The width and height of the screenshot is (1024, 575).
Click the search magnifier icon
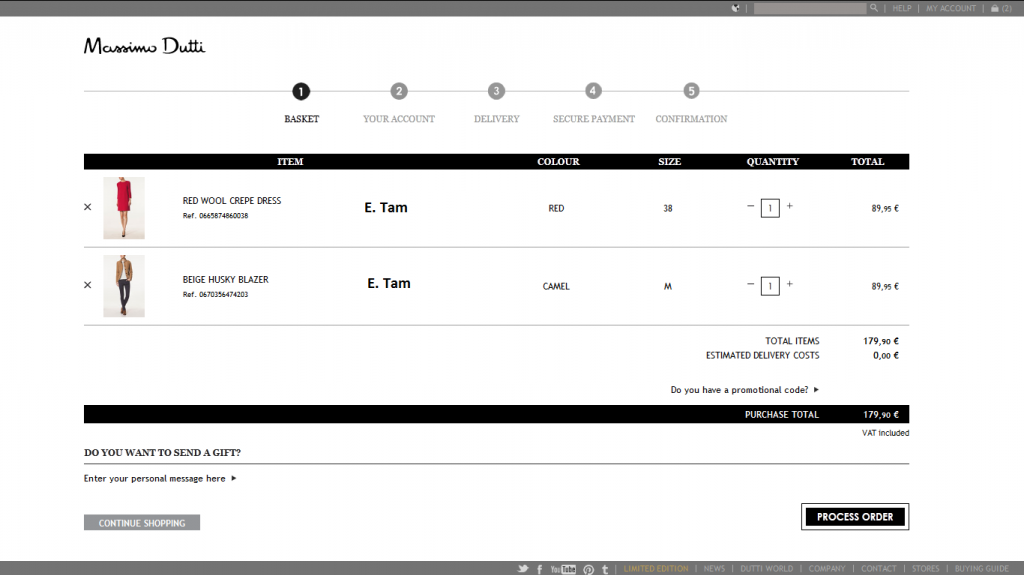[874, 8]
